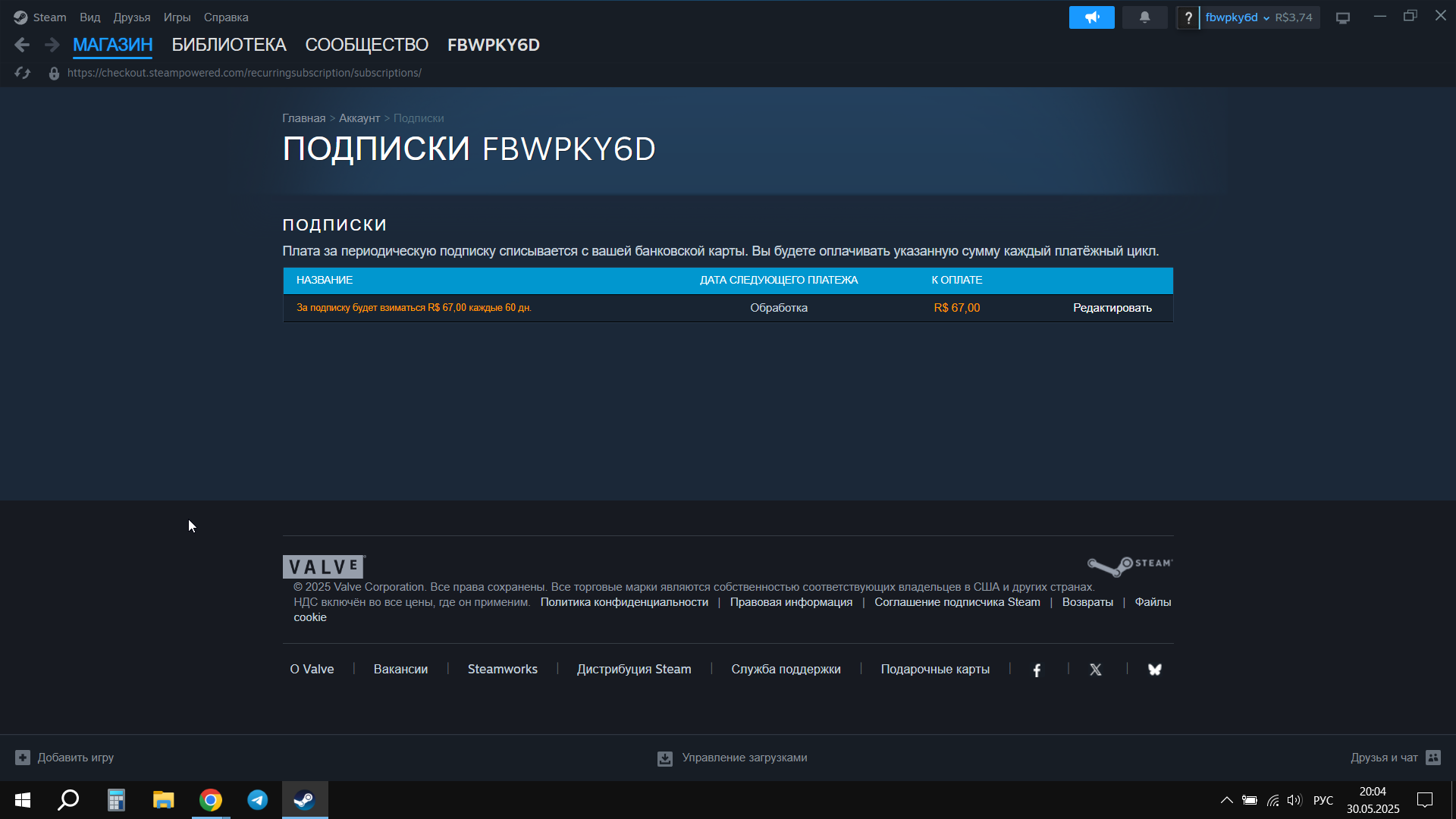Open Возвраты link
The width and height of the screenshot is (1456, 819).
[x=1087, y=602]
